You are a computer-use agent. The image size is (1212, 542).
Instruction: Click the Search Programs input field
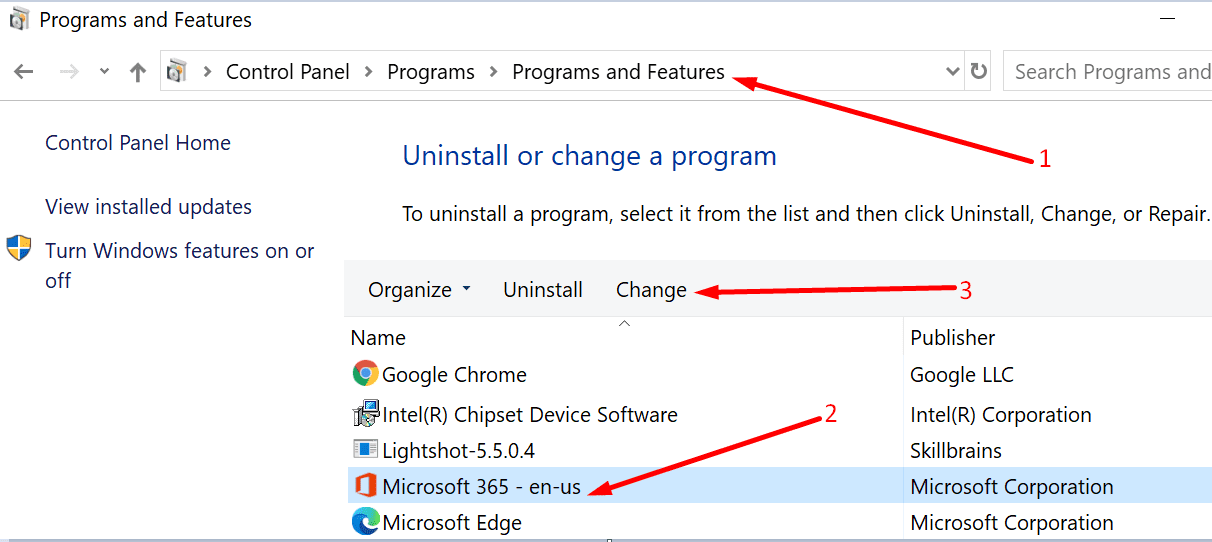coord(1108,72)
